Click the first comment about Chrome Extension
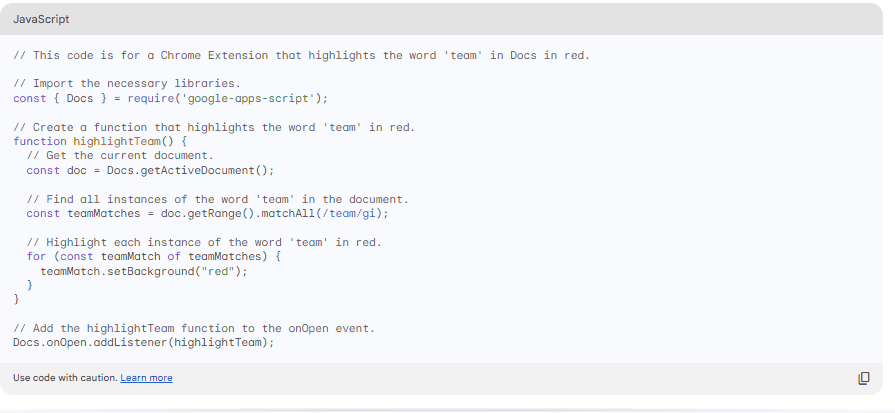 [x=301, y=54]
